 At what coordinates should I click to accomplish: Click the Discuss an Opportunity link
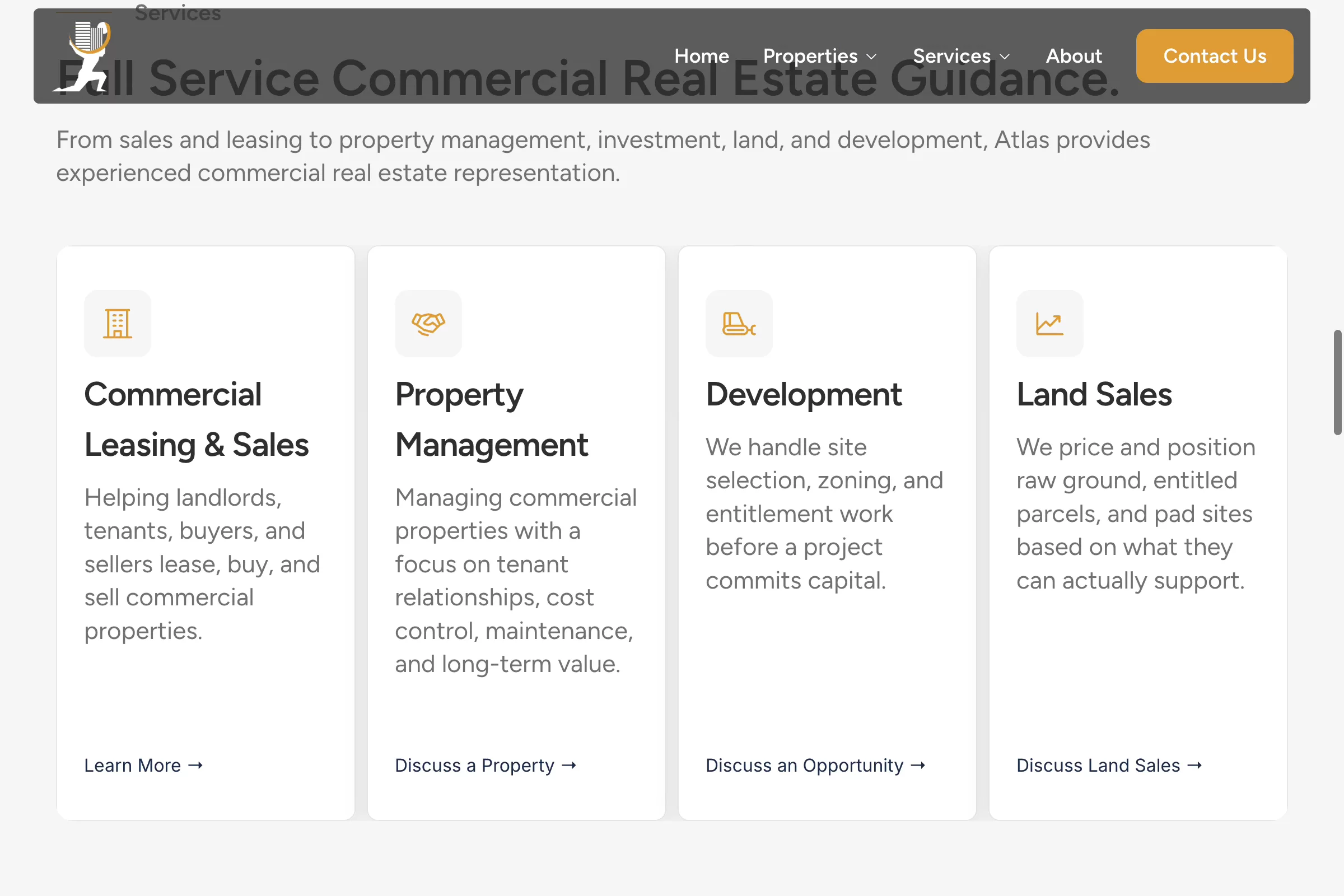tap(815, 765)
